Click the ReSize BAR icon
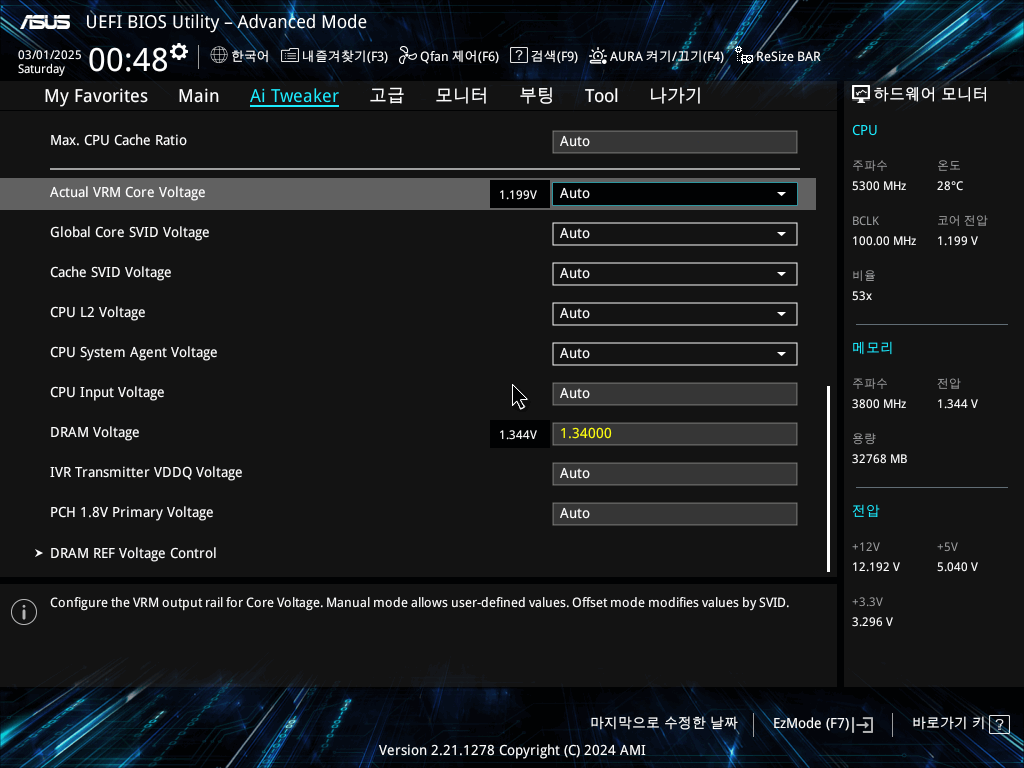The image size is (1024, 768). tap(744, 56)
